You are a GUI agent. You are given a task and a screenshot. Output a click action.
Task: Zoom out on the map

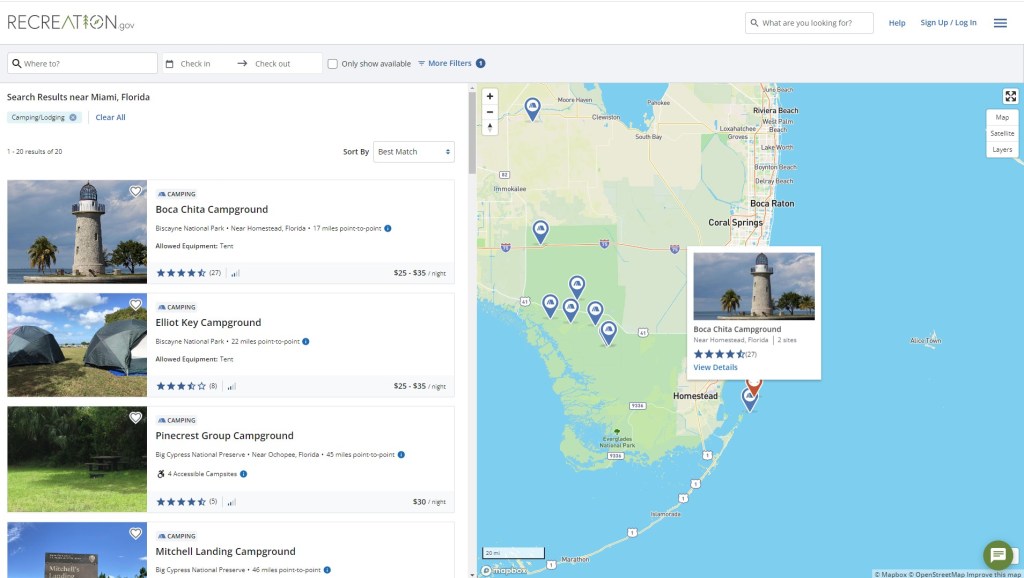pyautogui.click(x=490, y=112)
